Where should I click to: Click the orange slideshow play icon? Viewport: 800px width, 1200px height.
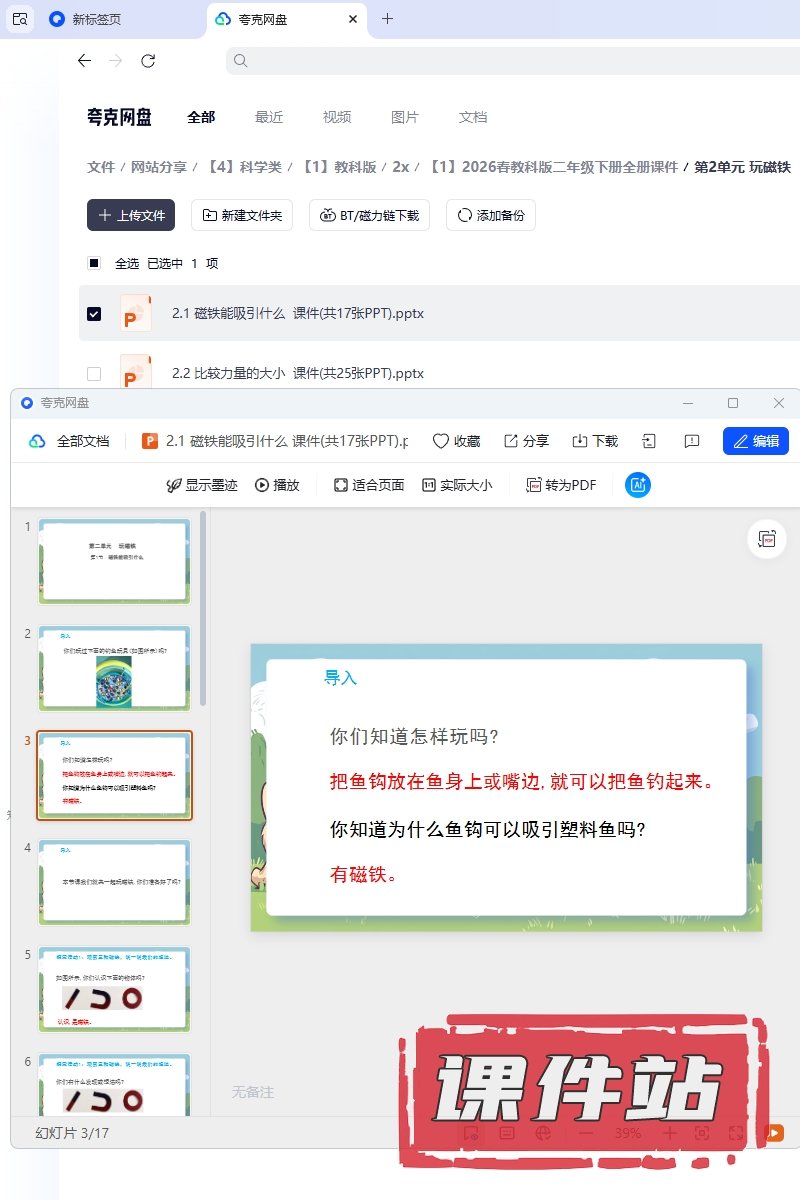773,1133
